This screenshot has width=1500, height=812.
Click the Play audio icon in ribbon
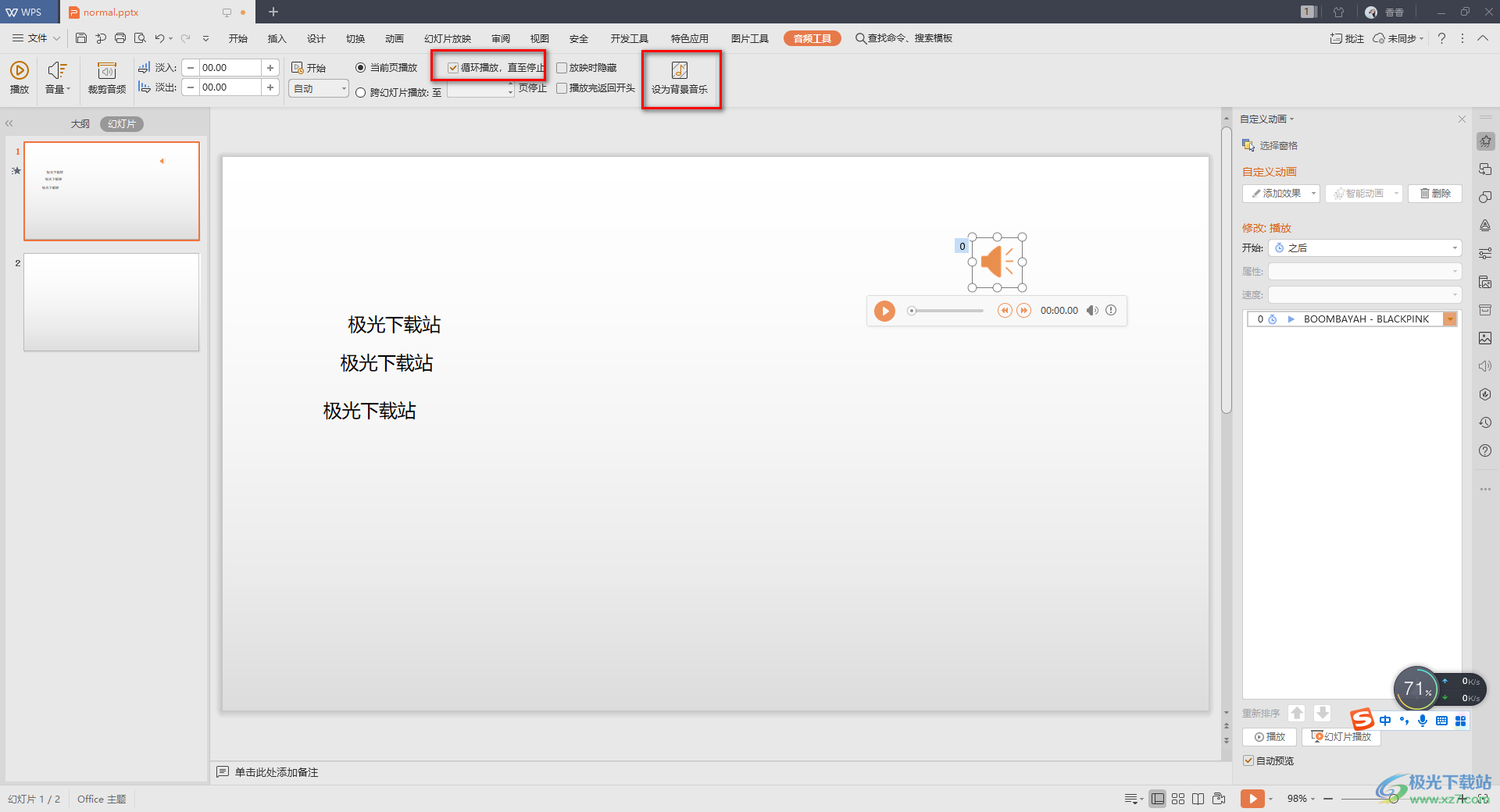coord(20,71)
